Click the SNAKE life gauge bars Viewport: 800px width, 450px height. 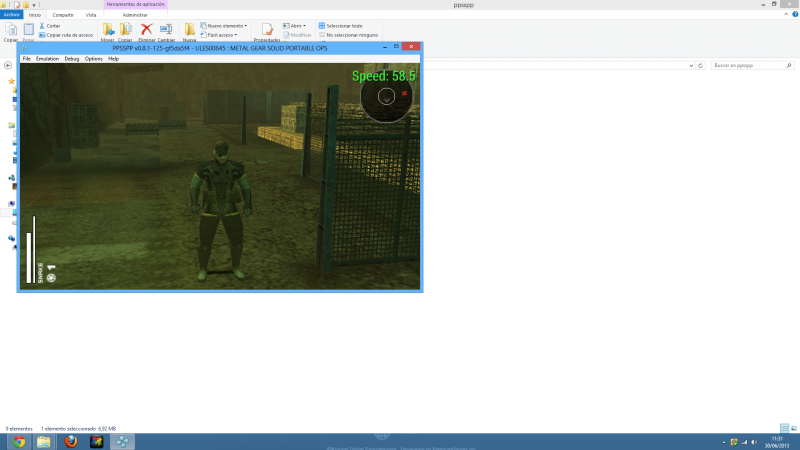click(x=31, y=249)
